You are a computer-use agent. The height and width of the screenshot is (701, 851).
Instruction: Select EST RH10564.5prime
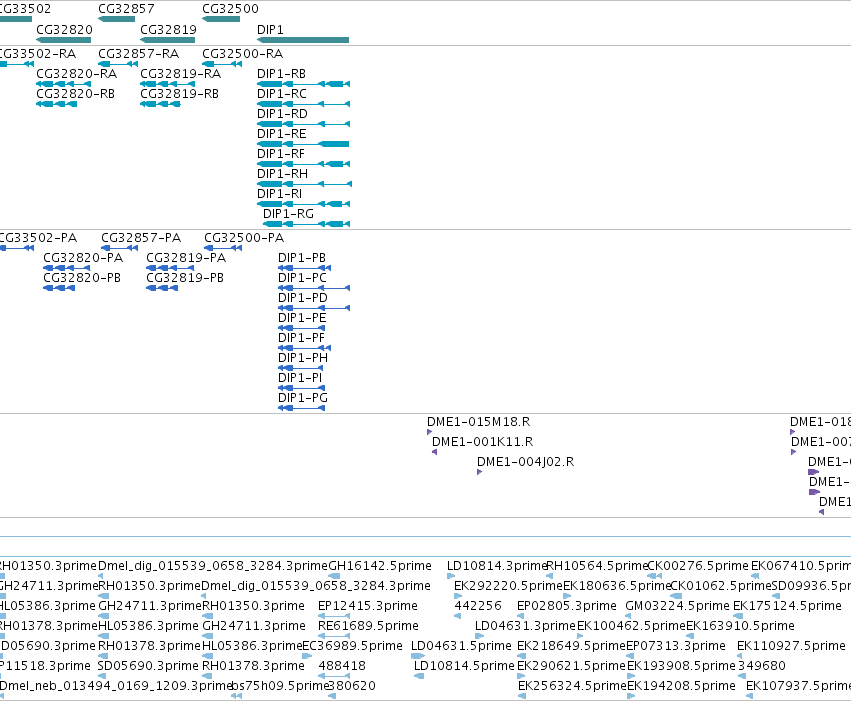click(x=597, y=566)
